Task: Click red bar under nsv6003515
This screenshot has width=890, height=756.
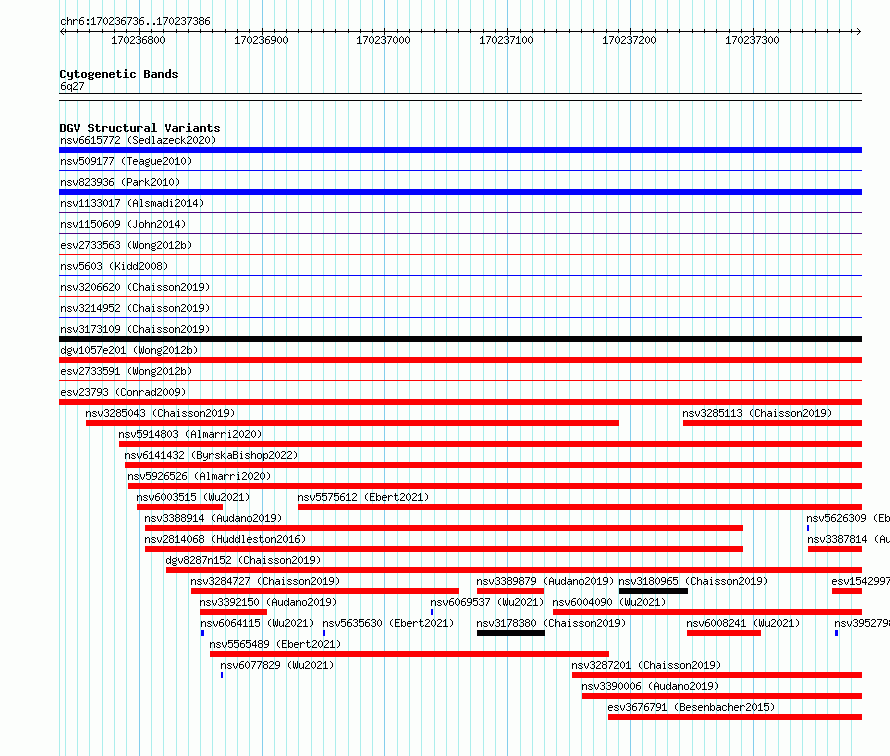Action: 180,507
